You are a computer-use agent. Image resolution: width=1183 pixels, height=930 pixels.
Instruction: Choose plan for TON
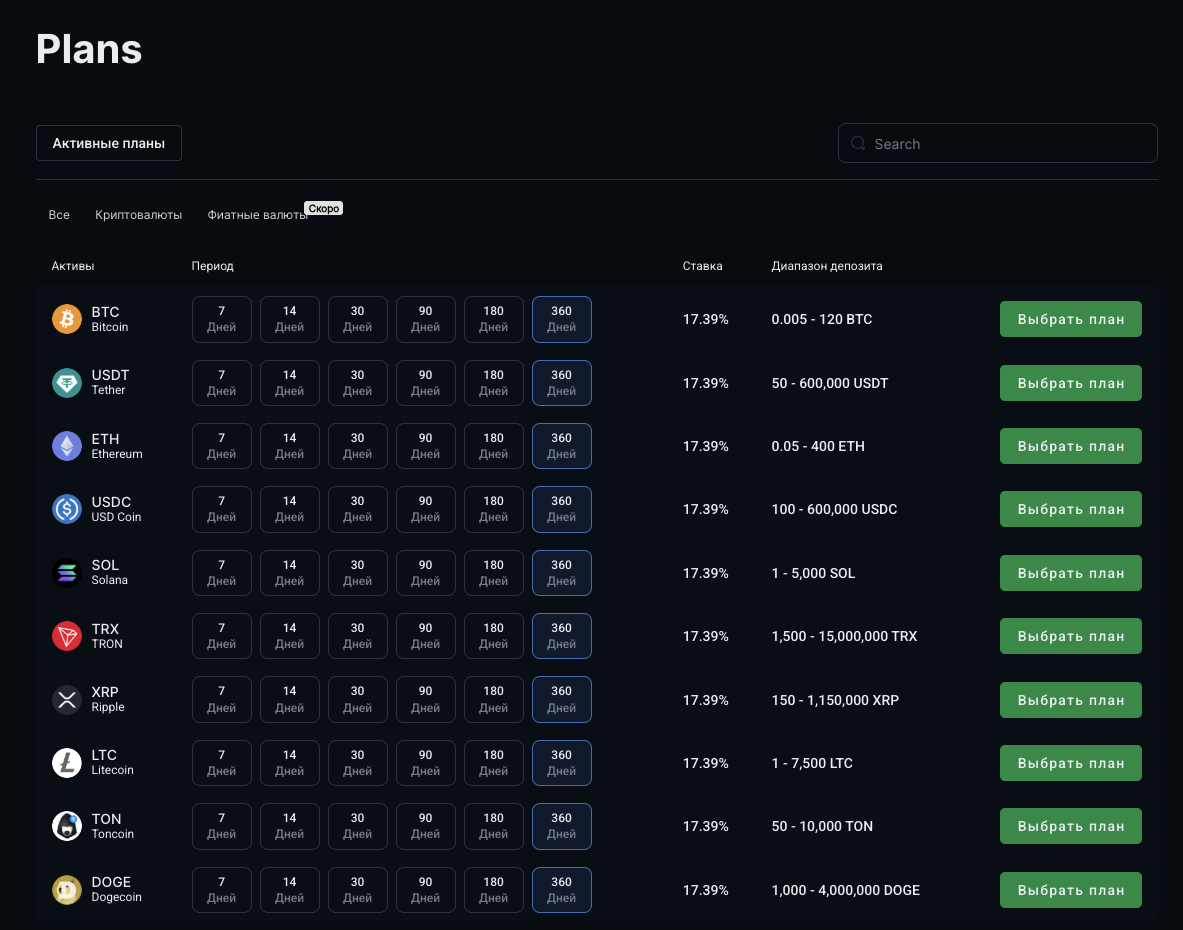tap(1071, 826)
